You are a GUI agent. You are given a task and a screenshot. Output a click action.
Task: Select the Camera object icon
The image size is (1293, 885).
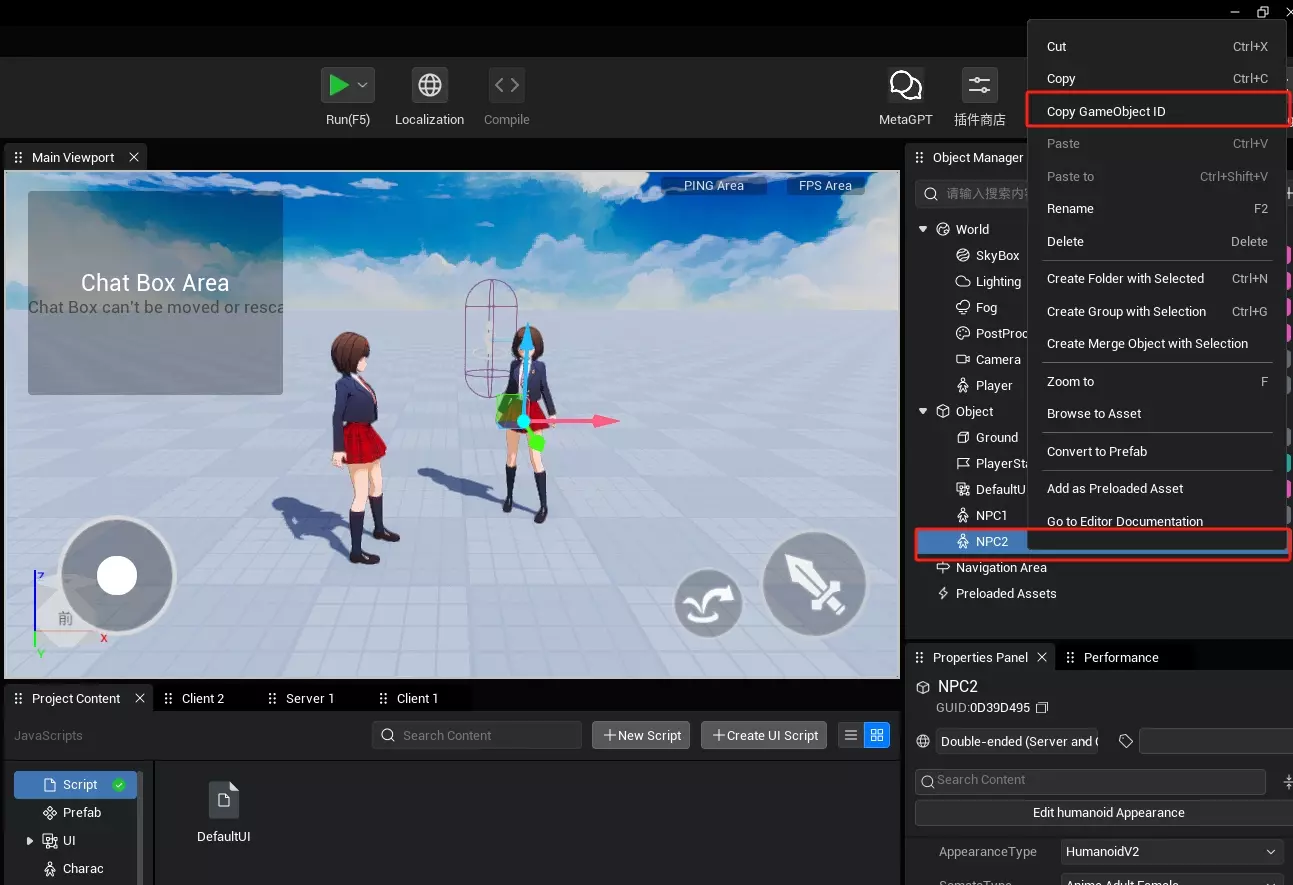click(963, 359)
